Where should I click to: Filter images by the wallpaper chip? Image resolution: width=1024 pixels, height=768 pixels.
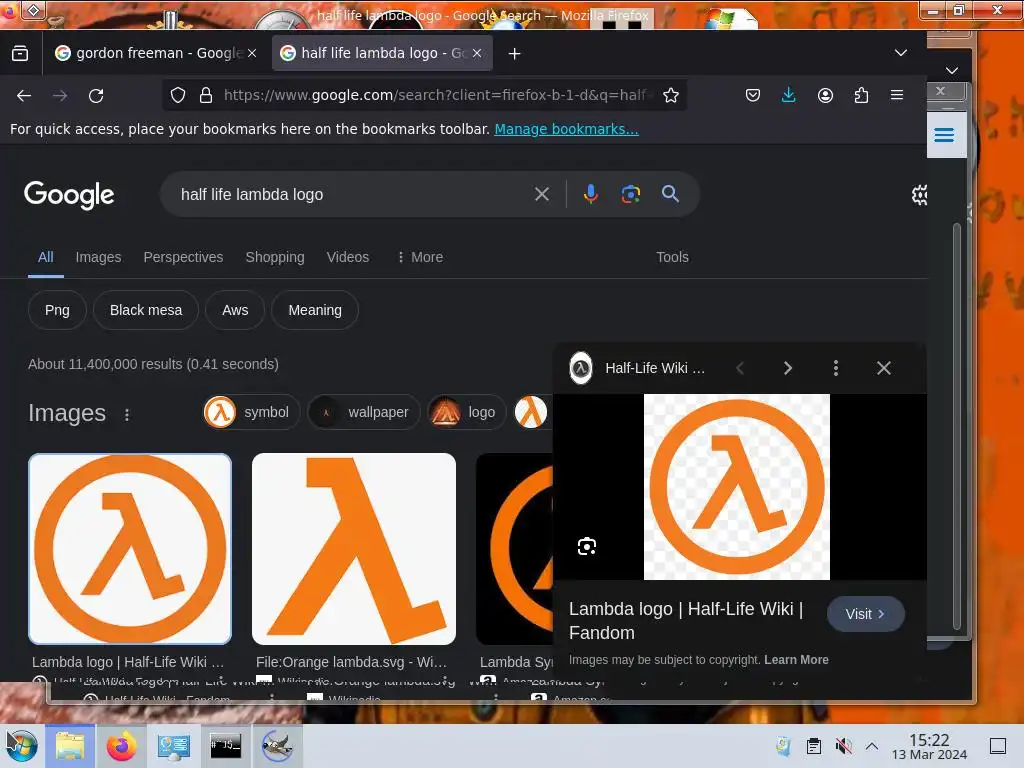(x=364, y=412)
